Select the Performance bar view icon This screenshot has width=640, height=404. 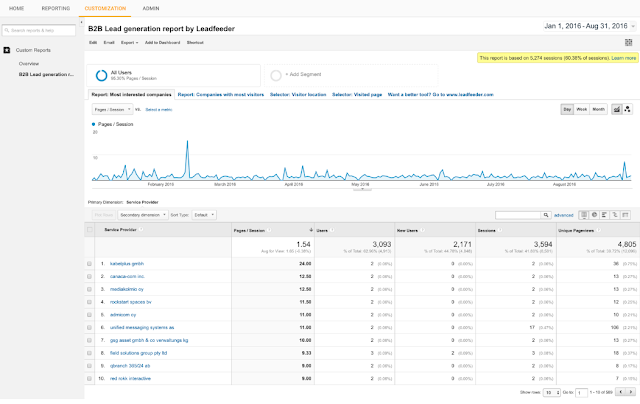point(604,215)
